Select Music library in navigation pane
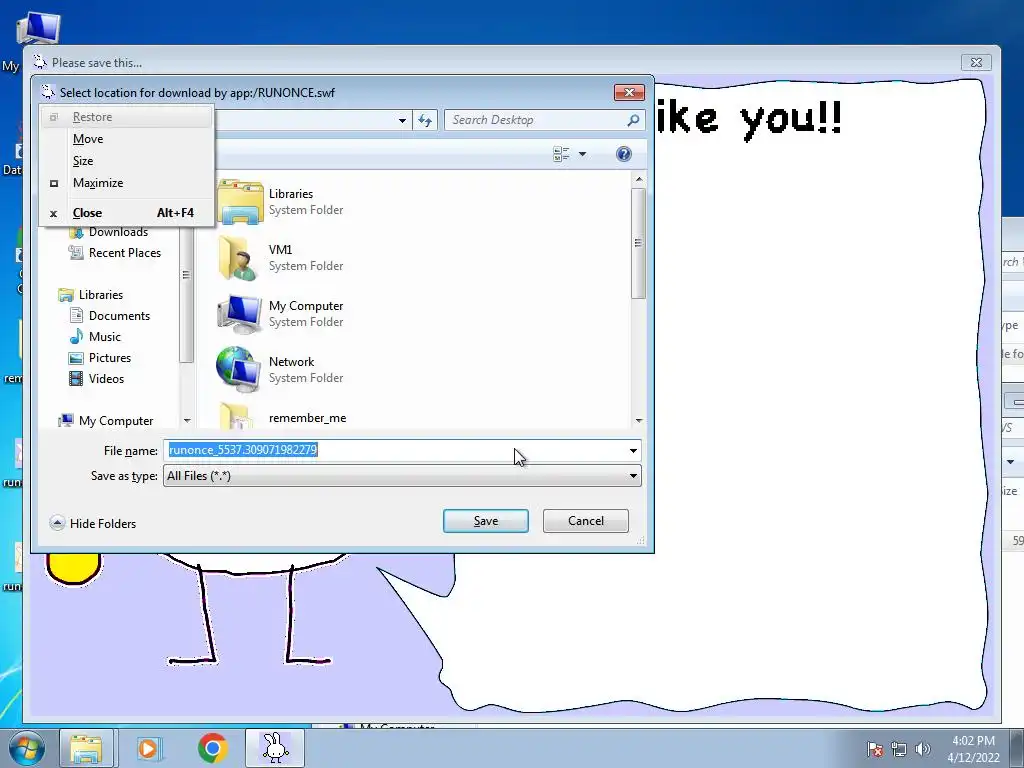 tap(95, 336)
